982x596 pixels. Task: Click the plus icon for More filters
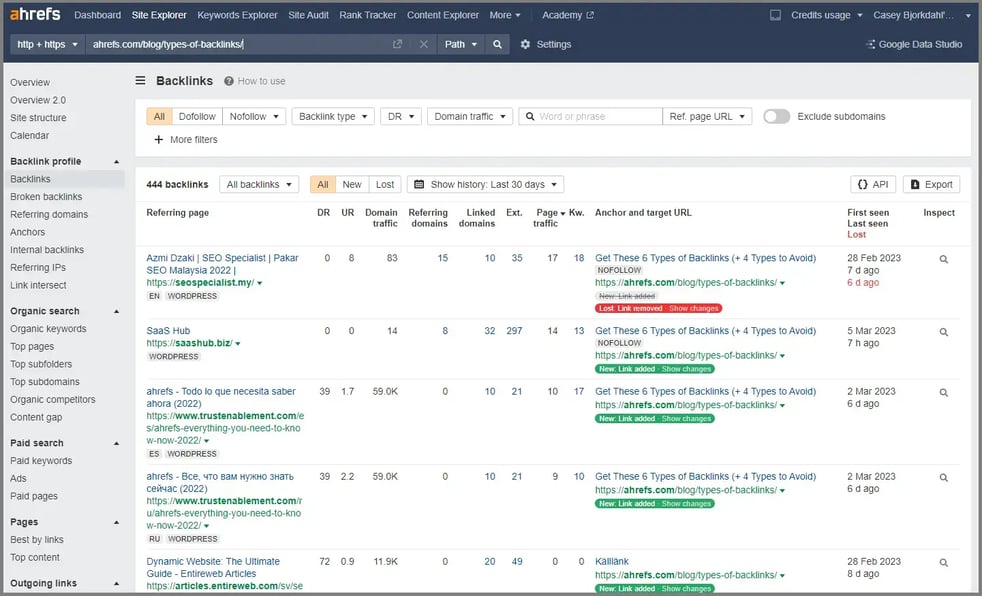pos(158,140)
